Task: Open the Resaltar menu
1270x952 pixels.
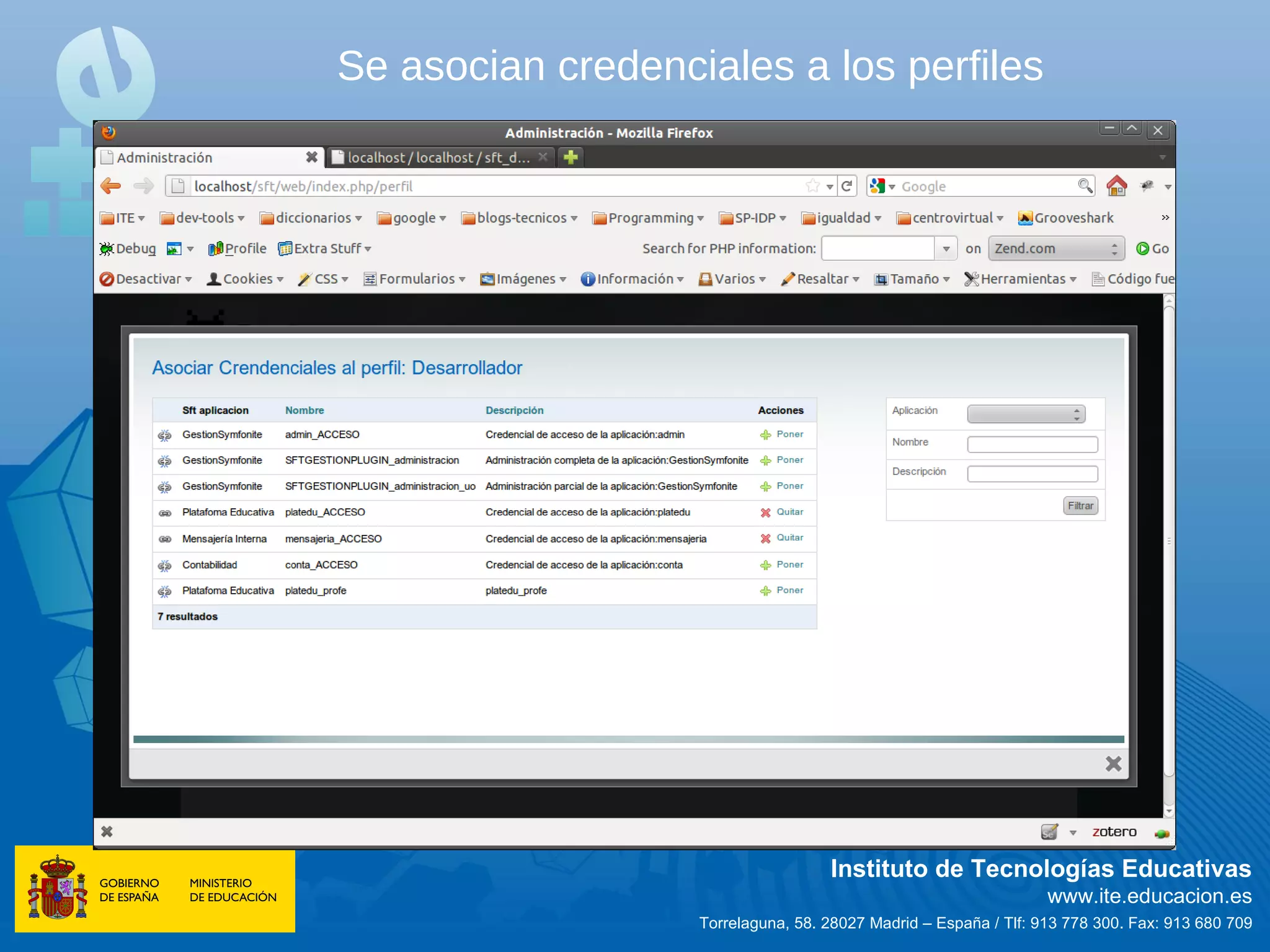Action: coord(820,279)
